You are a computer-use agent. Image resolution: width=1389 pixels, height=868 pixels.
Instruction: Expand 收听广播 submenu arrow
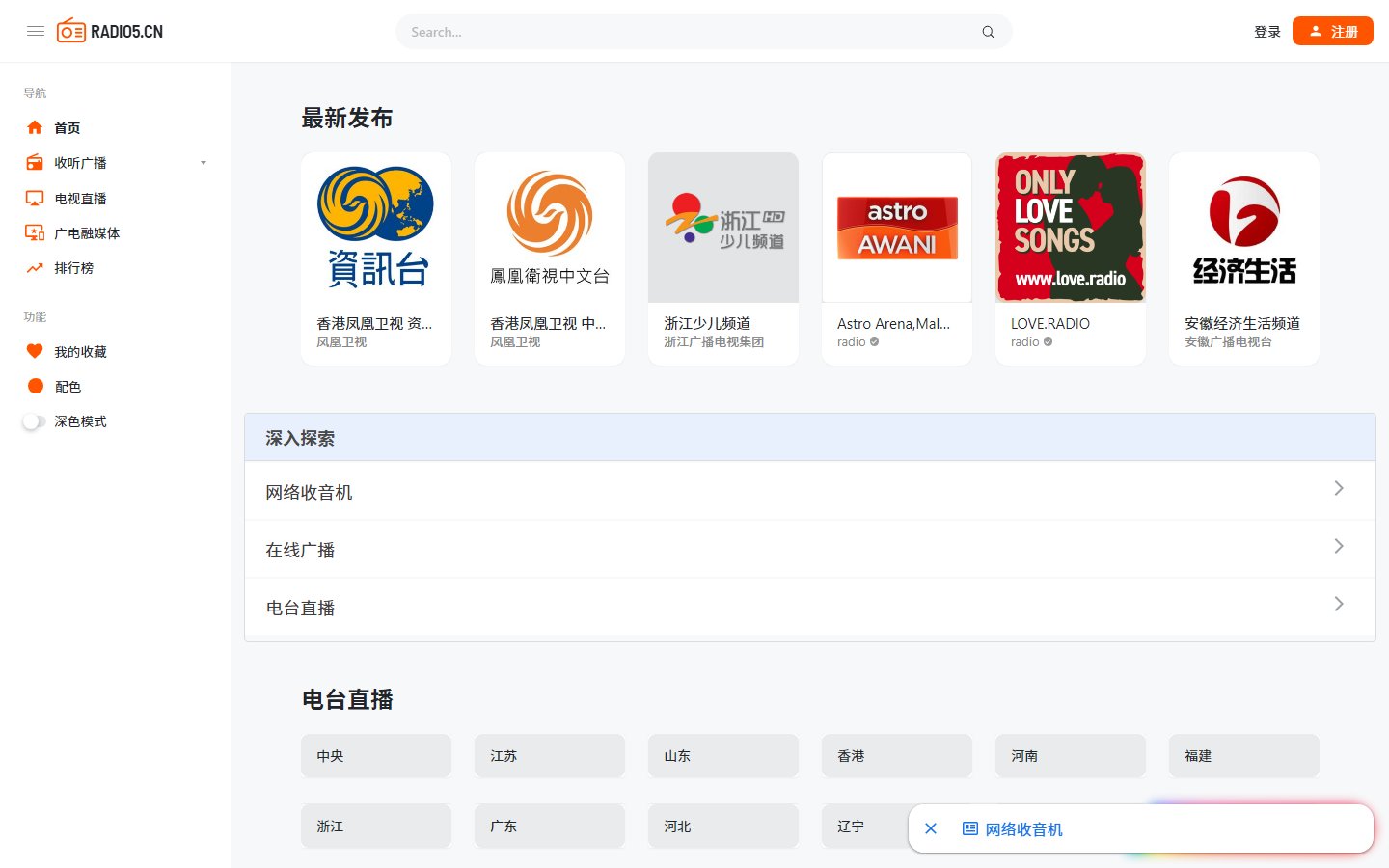204,163
